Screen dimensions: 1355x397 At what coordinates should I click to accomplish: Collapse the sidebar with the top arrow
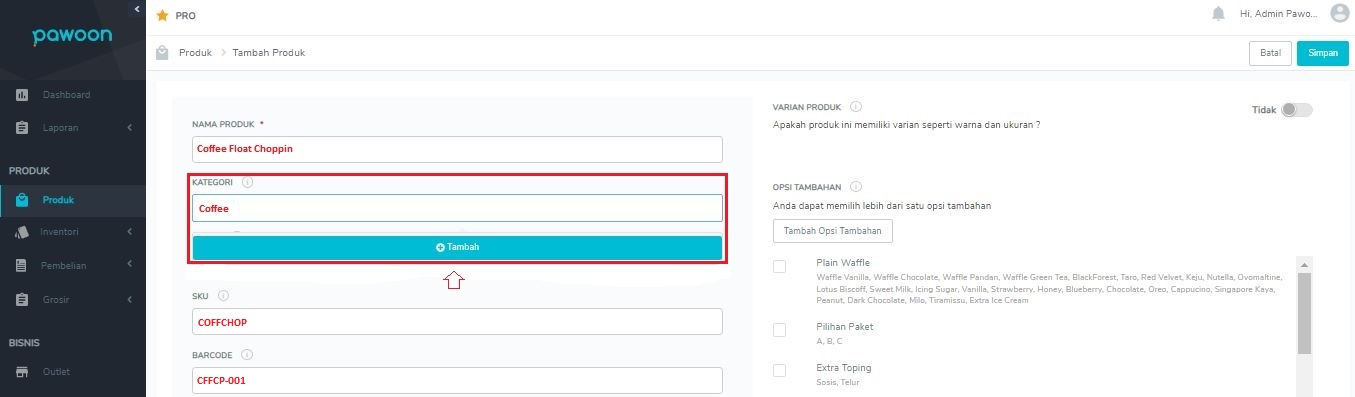(x=137, y=9)
